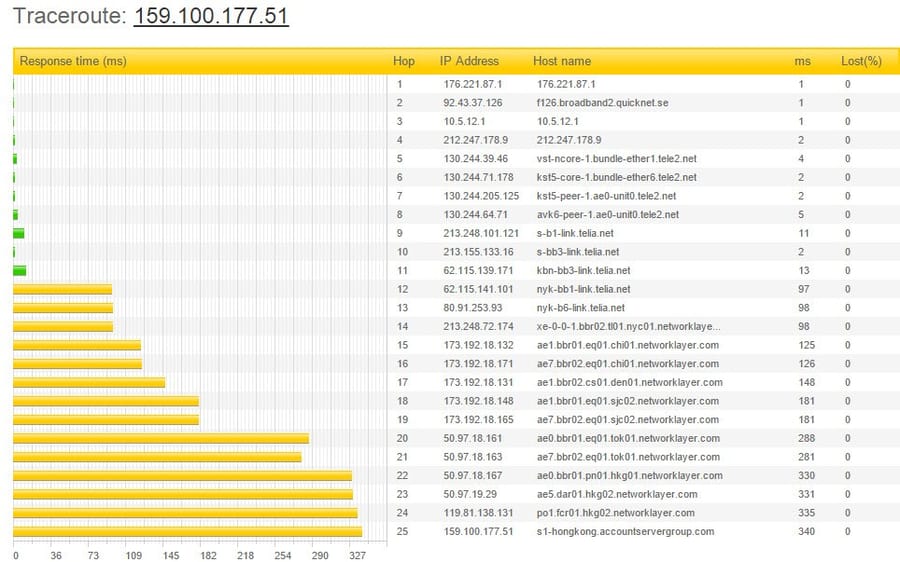Select host f126.broadband2.quicknet.se
This screenshot has height=562, width=900.
(602, 103)
